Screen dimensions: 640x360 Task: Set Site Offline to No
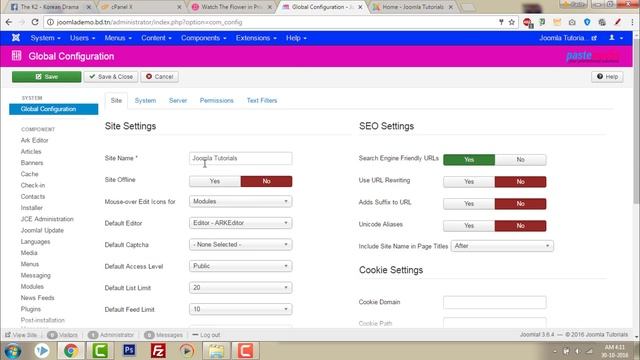pos(266,181)
